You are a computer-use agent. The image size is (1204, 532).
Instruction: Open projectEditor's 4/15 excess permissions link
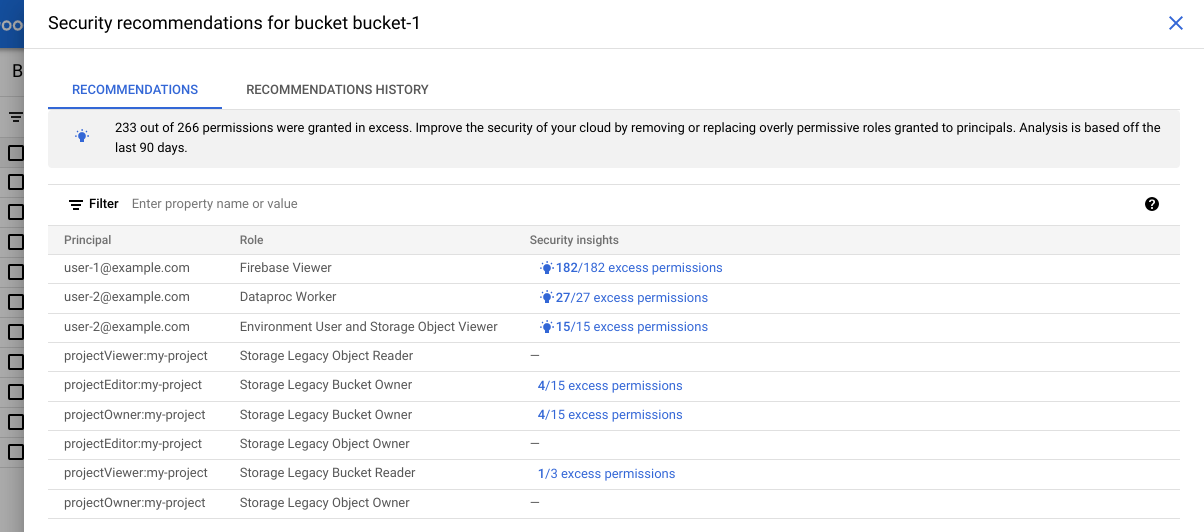click(x=610, y=386)
